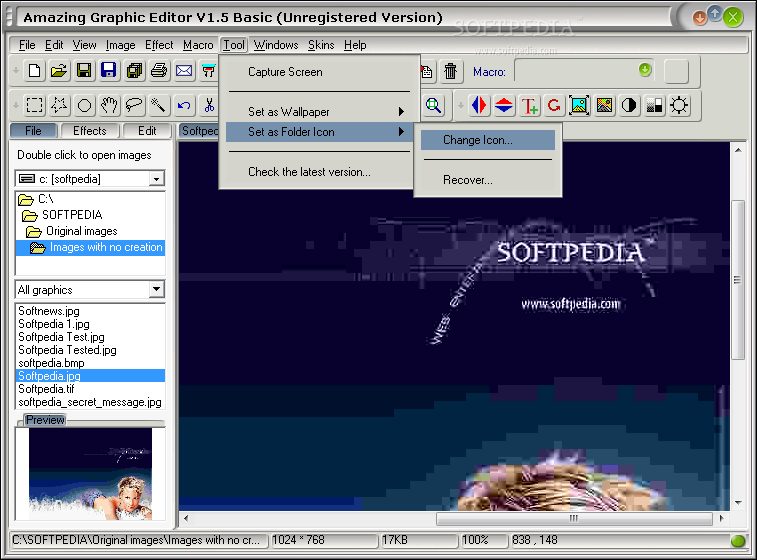Click the Zoom magnifier icon
Image resolution: width=757 pixels, height=560 pixels.
[434, 105]
